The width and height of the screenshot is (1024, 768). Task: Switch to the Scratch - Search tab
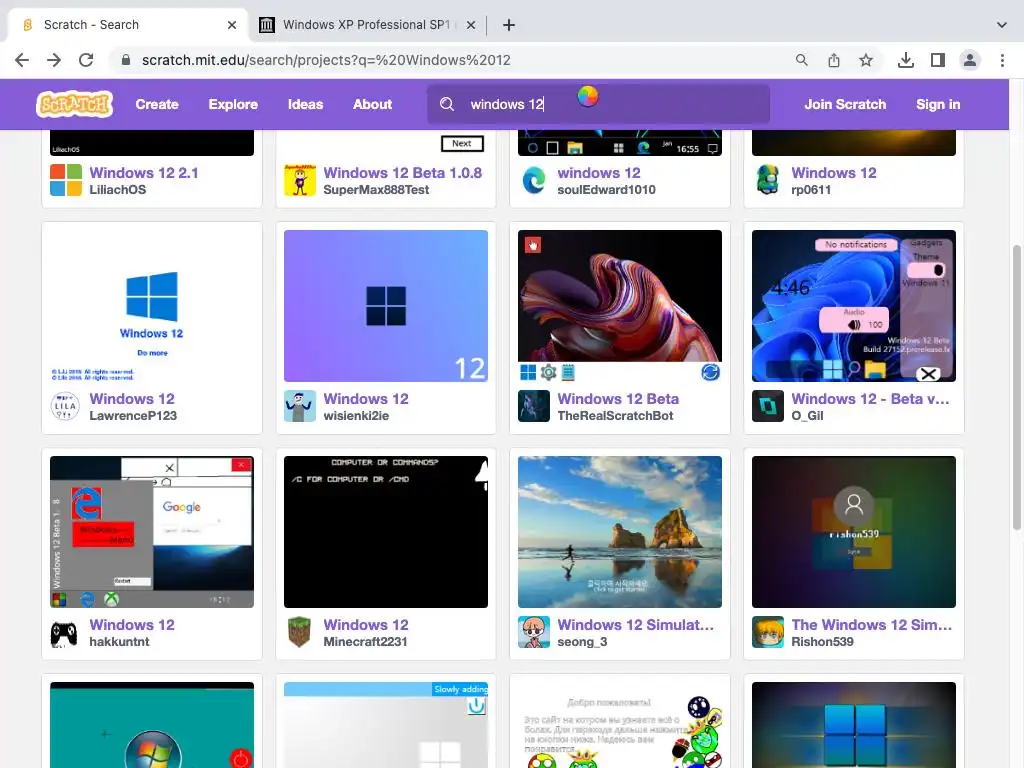127,25
